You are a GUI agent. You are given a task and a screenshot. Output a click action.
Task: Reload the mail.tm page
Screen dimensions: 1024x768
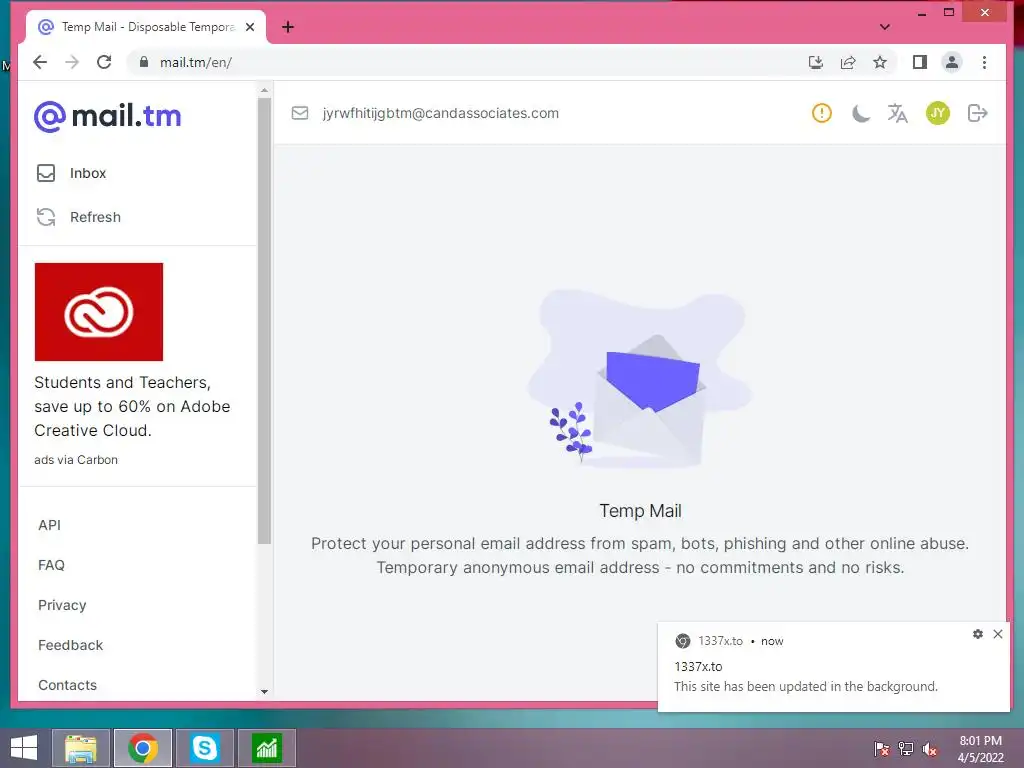(x=104, y=62)
